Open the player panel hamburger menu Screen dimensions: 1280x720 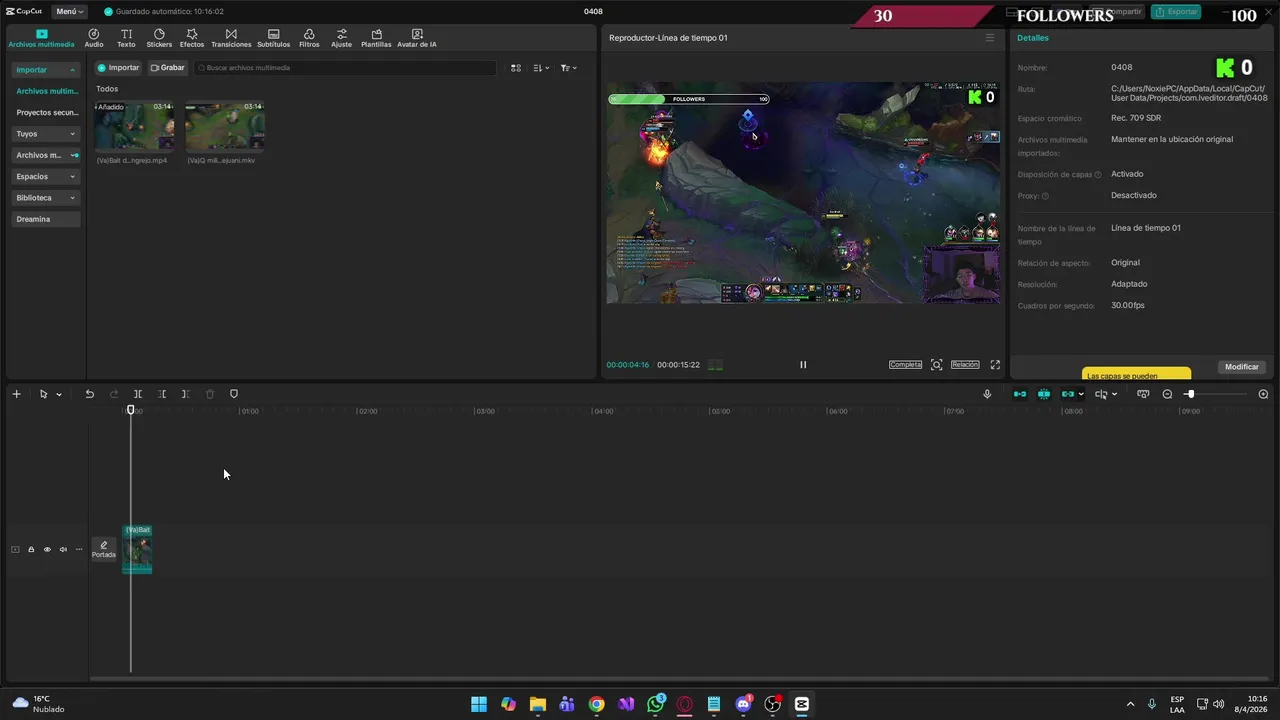point(990,38)
